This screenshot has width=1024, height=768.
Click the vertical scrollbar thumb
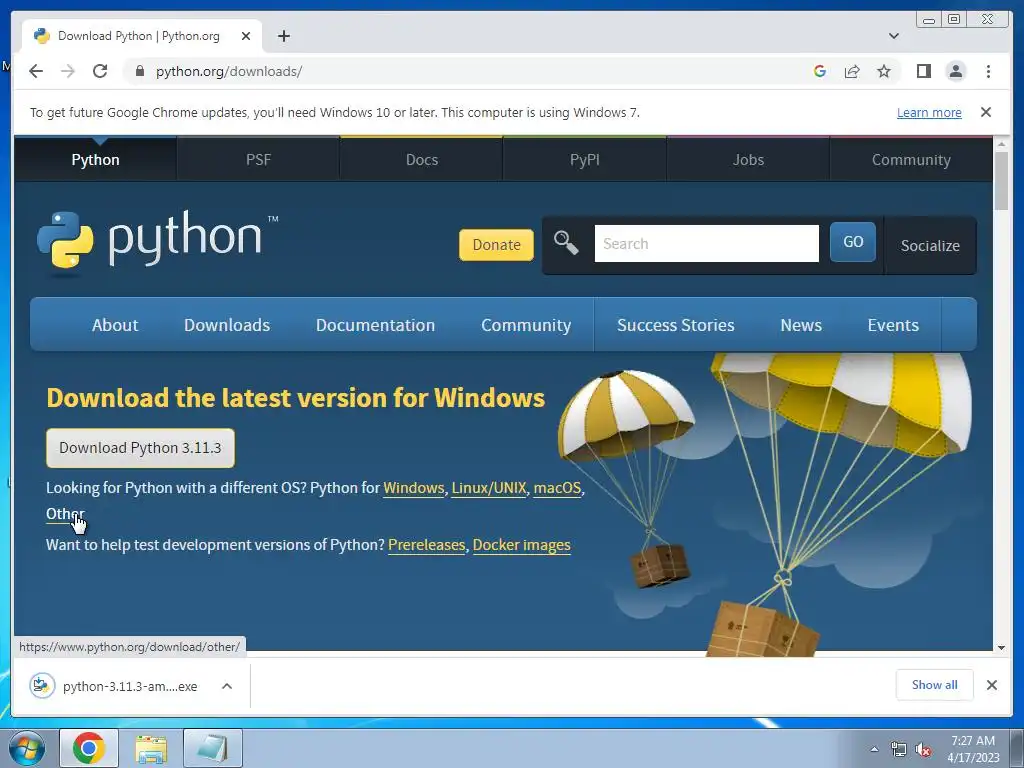coord(1001,181)
